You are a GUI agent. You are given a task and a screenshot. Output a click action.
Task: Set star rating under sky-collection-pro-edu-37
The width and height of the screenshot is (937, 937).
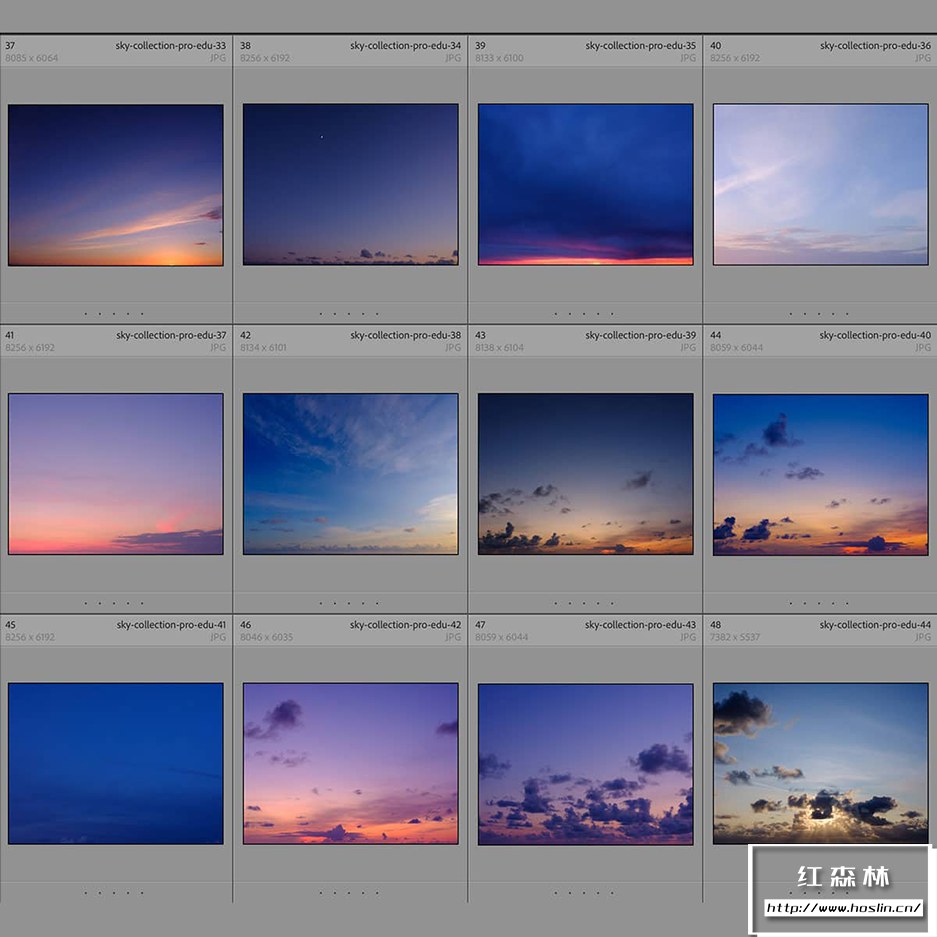(114, 603)
